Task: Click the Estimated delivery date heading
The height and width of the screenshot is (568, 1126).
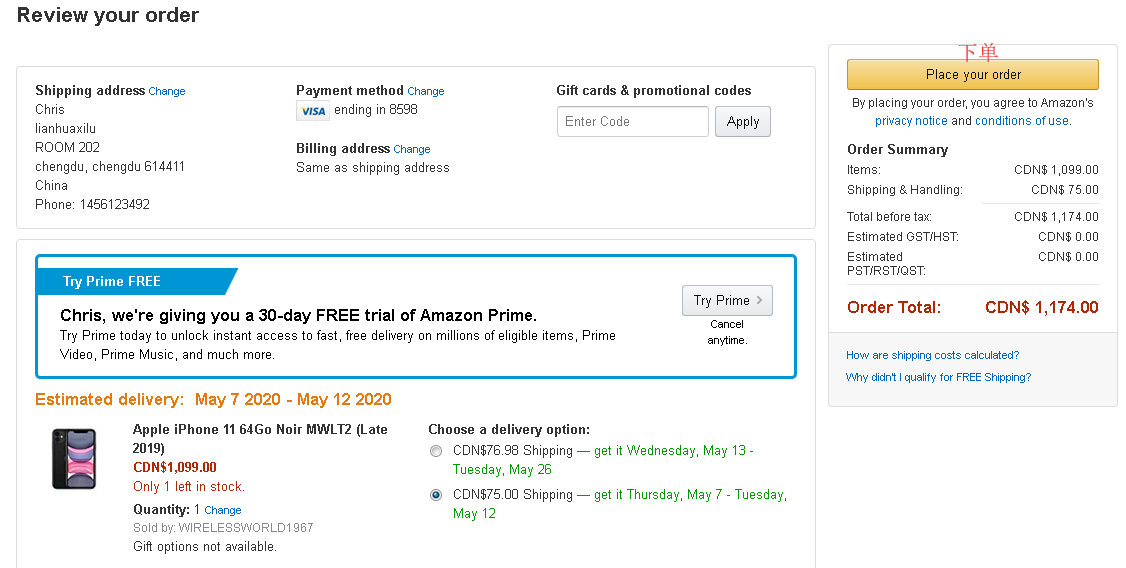Action: tap(213, 400)
